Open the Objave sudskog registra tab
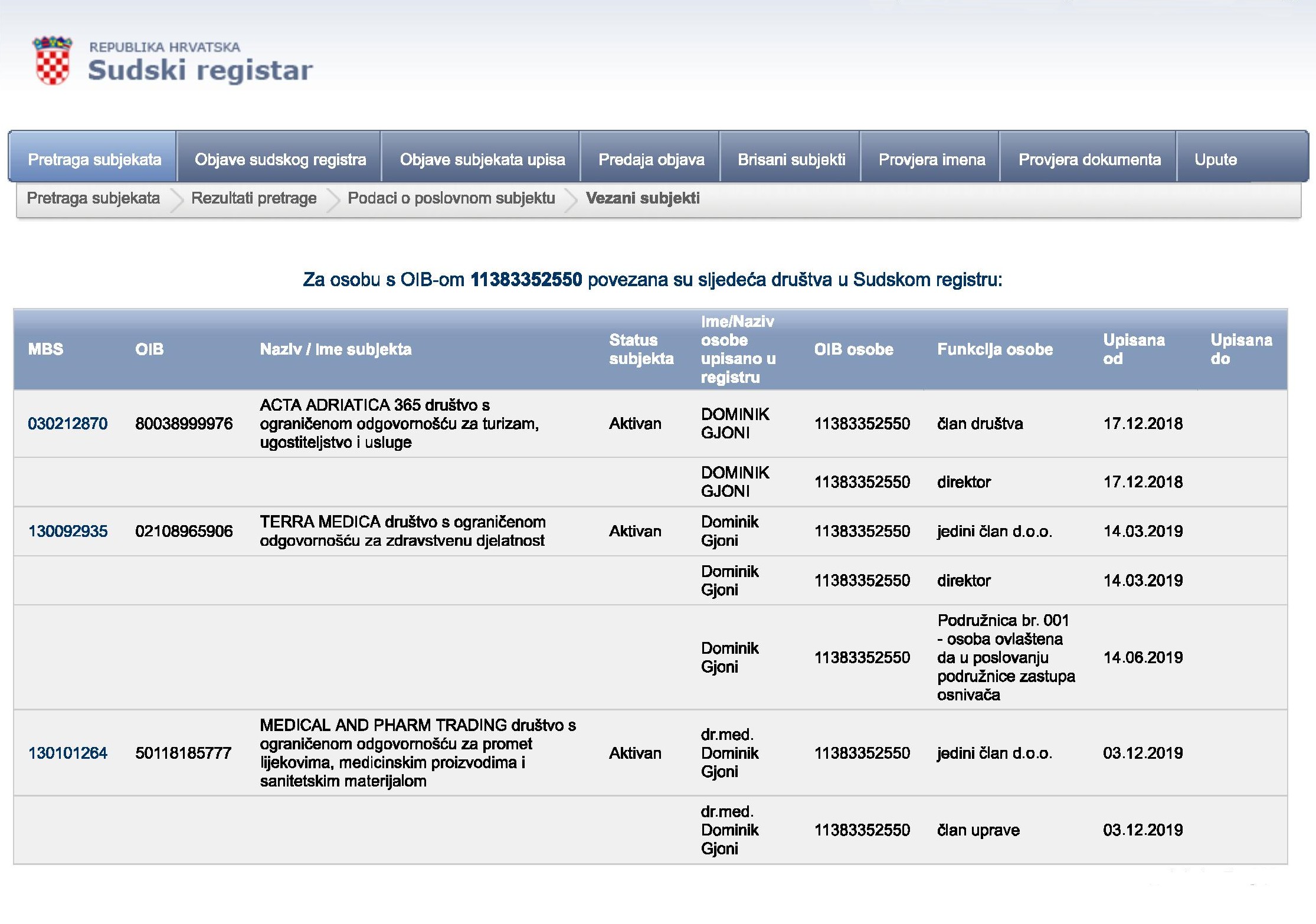The width and height of the screenshot is (1316, 924). (280, 159)
